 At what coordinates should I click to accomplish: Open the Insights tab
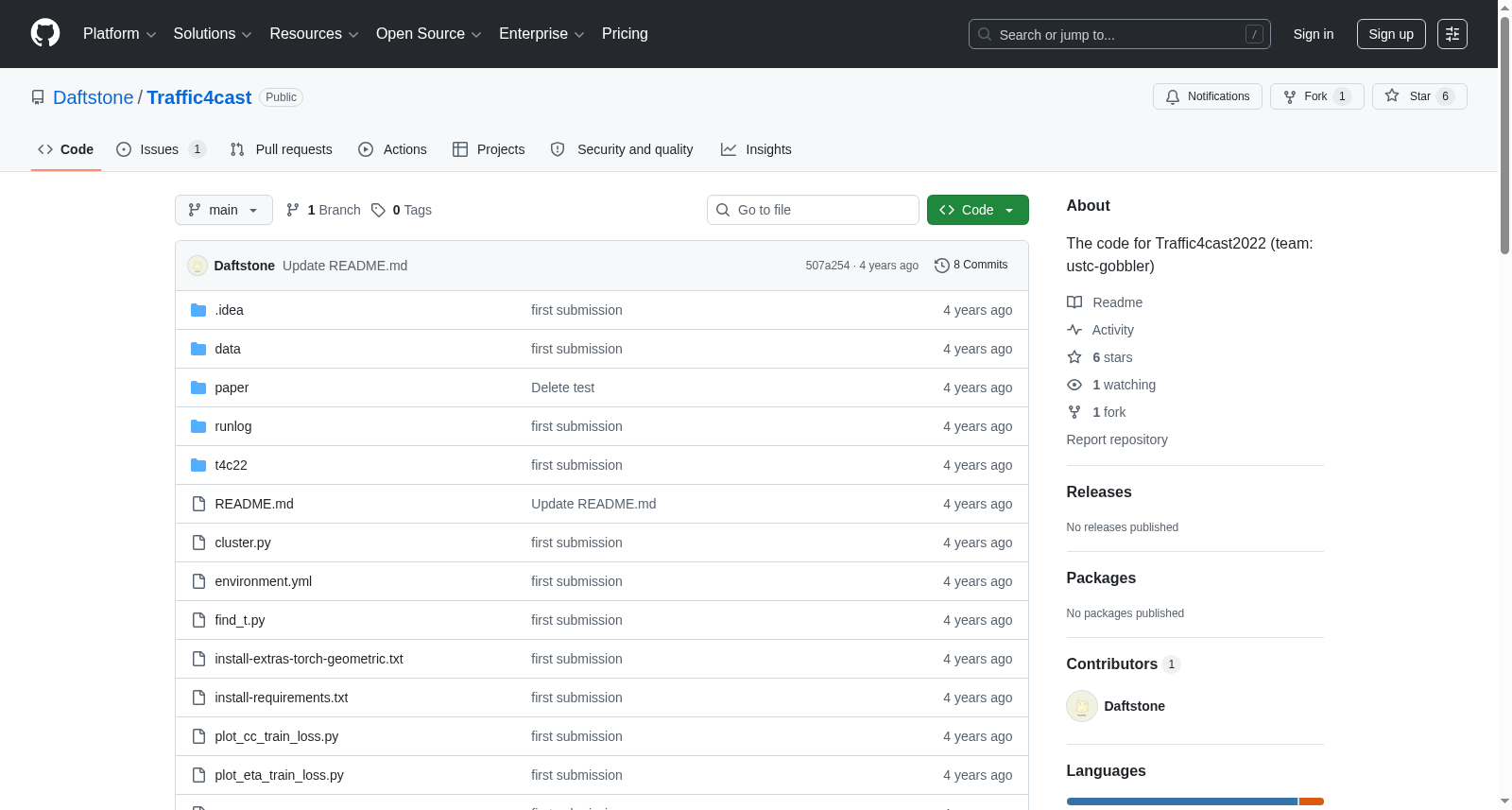tap(756, 149)
